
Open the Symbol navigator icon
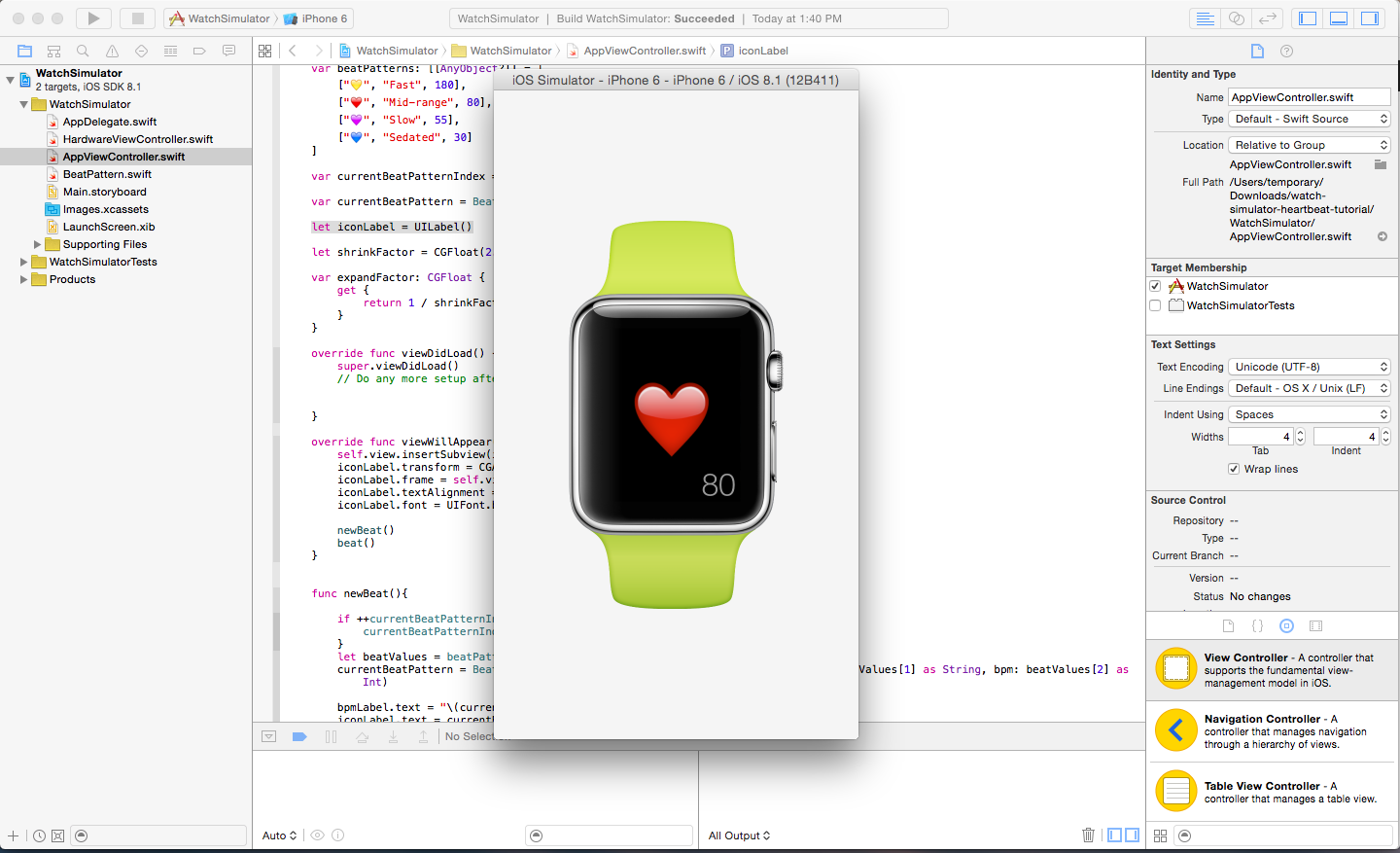[x=53, y=51]
